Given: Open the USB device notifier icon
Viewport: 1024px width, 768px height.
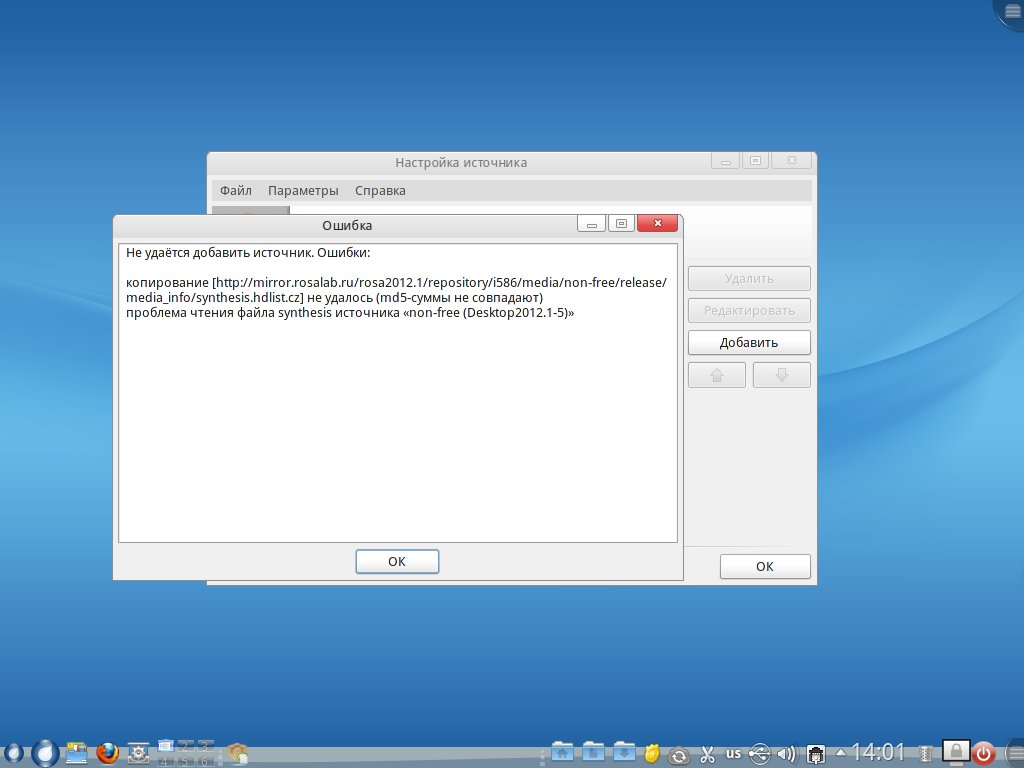Looking at the screenshot, I should [759, 754].
